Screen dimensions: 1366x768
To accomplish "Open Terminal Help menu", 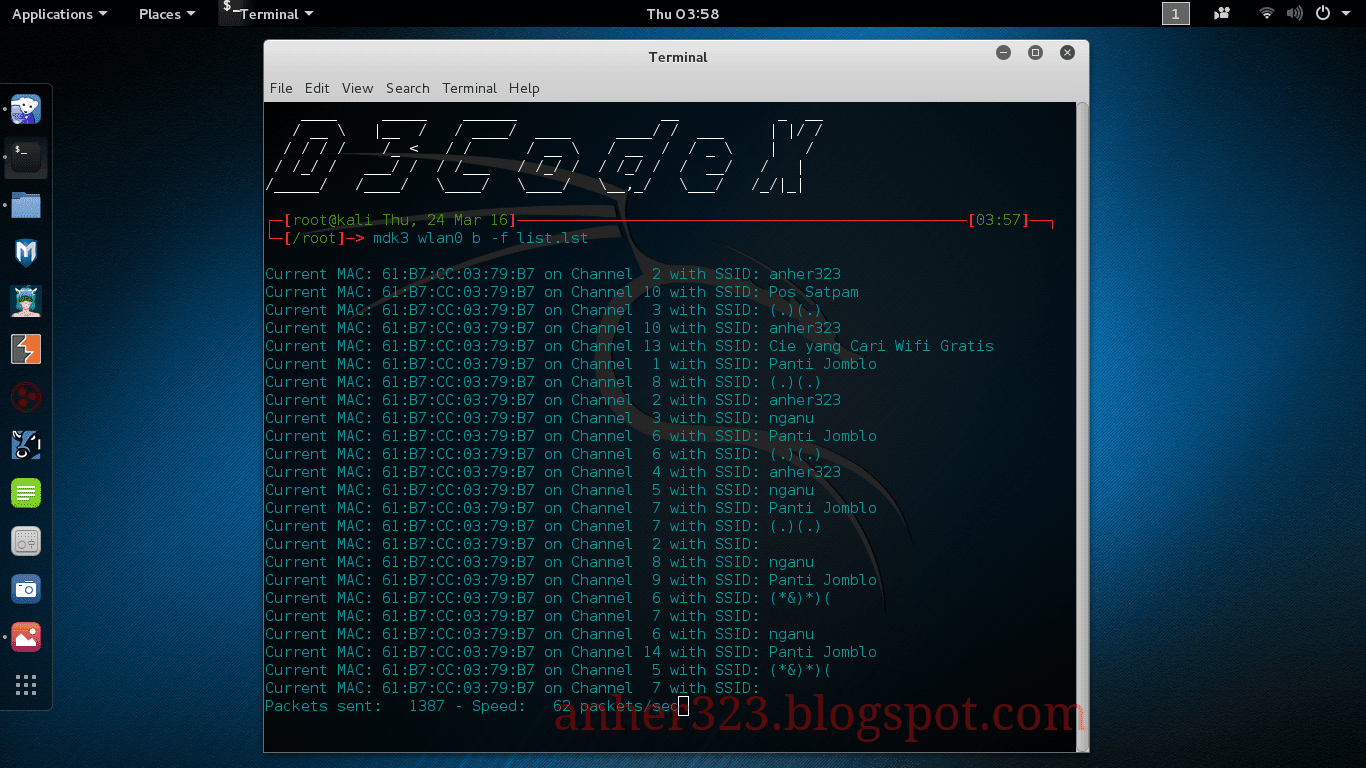I will (x=524, y=88).
